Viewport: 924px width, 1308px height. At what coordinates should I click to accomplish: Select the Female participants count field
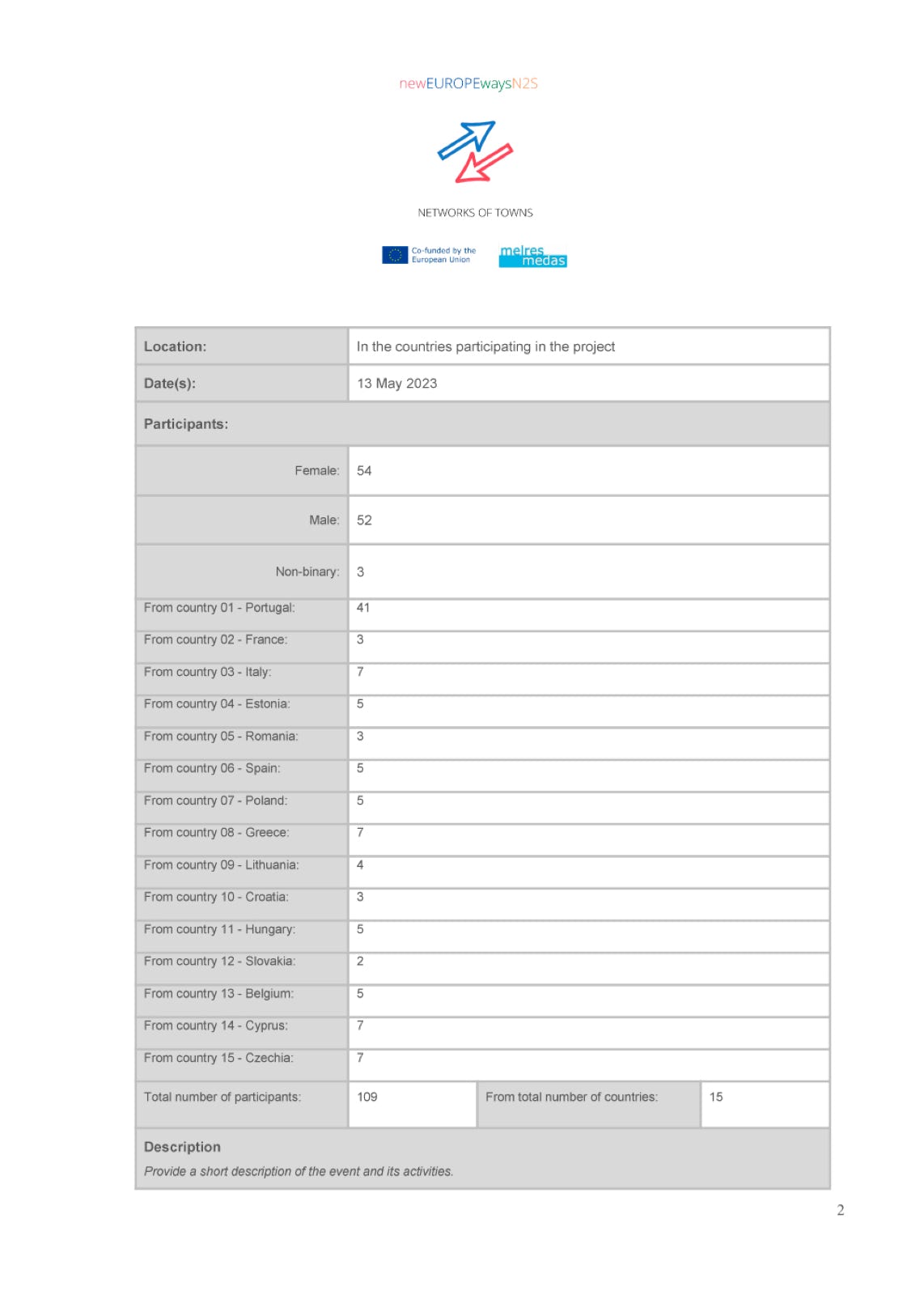coord(588,471)
